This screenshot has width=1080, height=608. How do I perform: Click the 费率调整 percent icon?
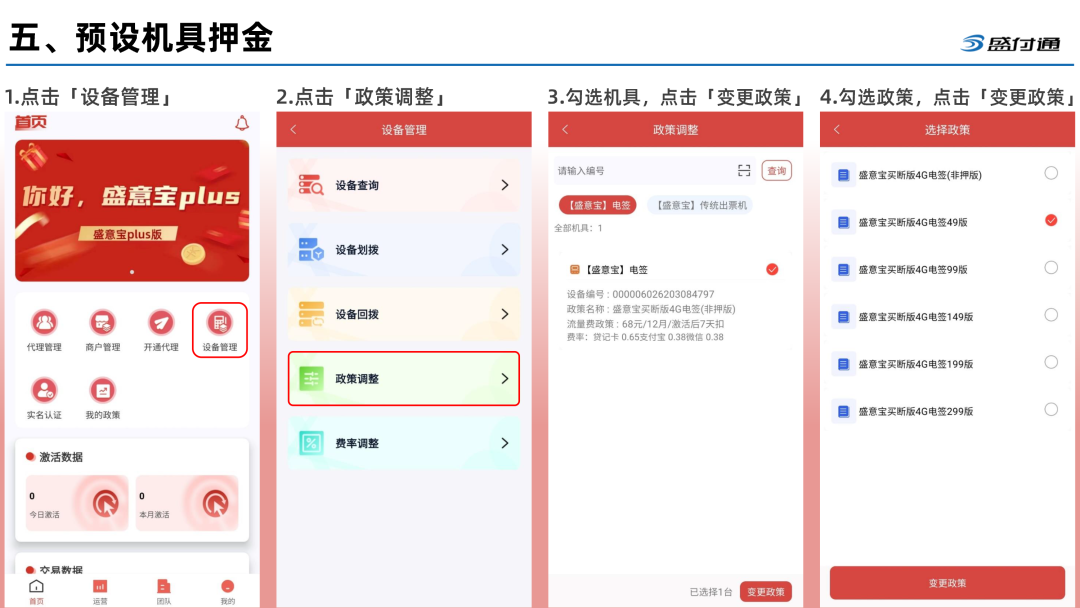pos(311,443)
